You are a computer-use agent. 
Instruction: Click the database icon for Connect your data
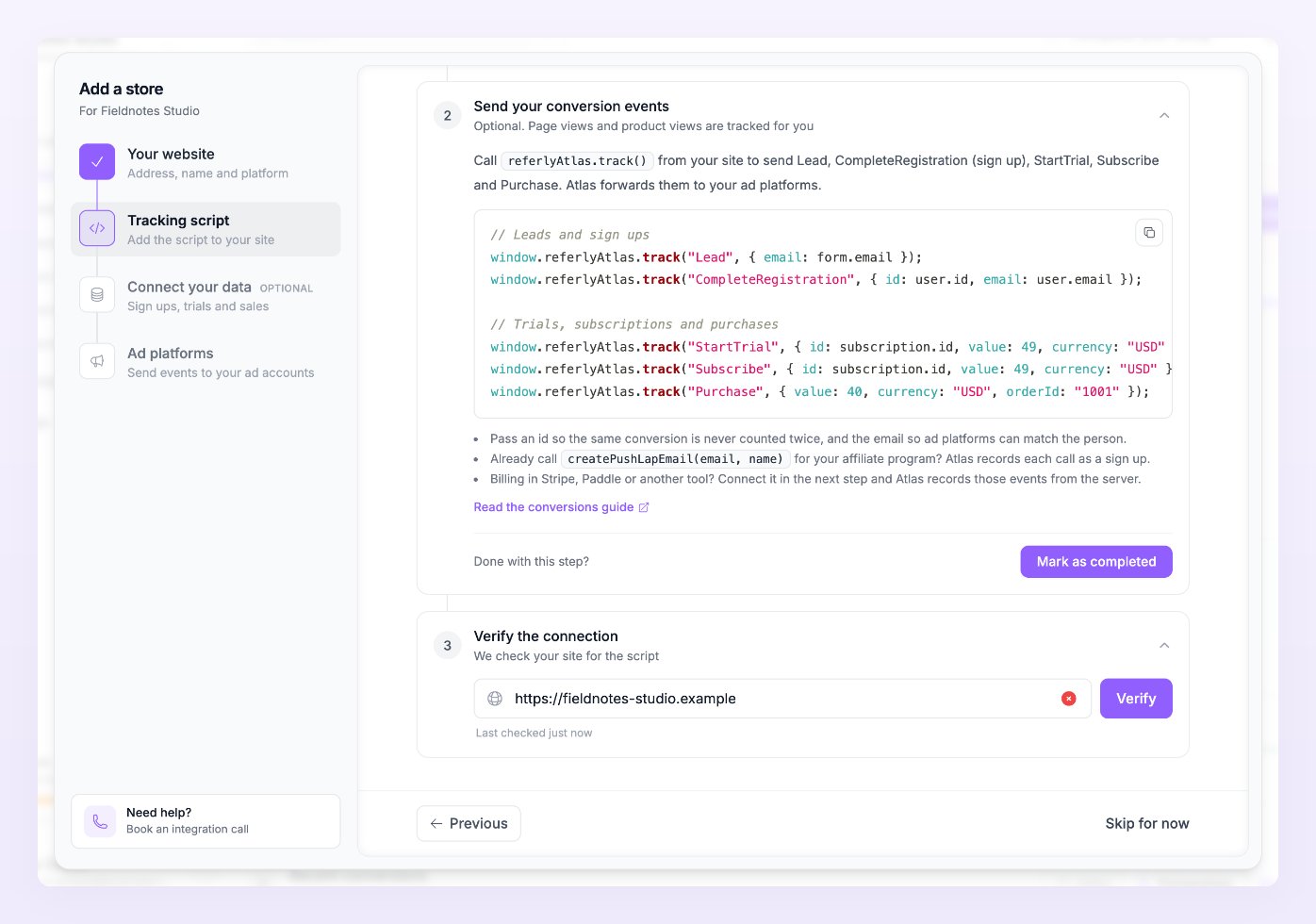(97, 295)
